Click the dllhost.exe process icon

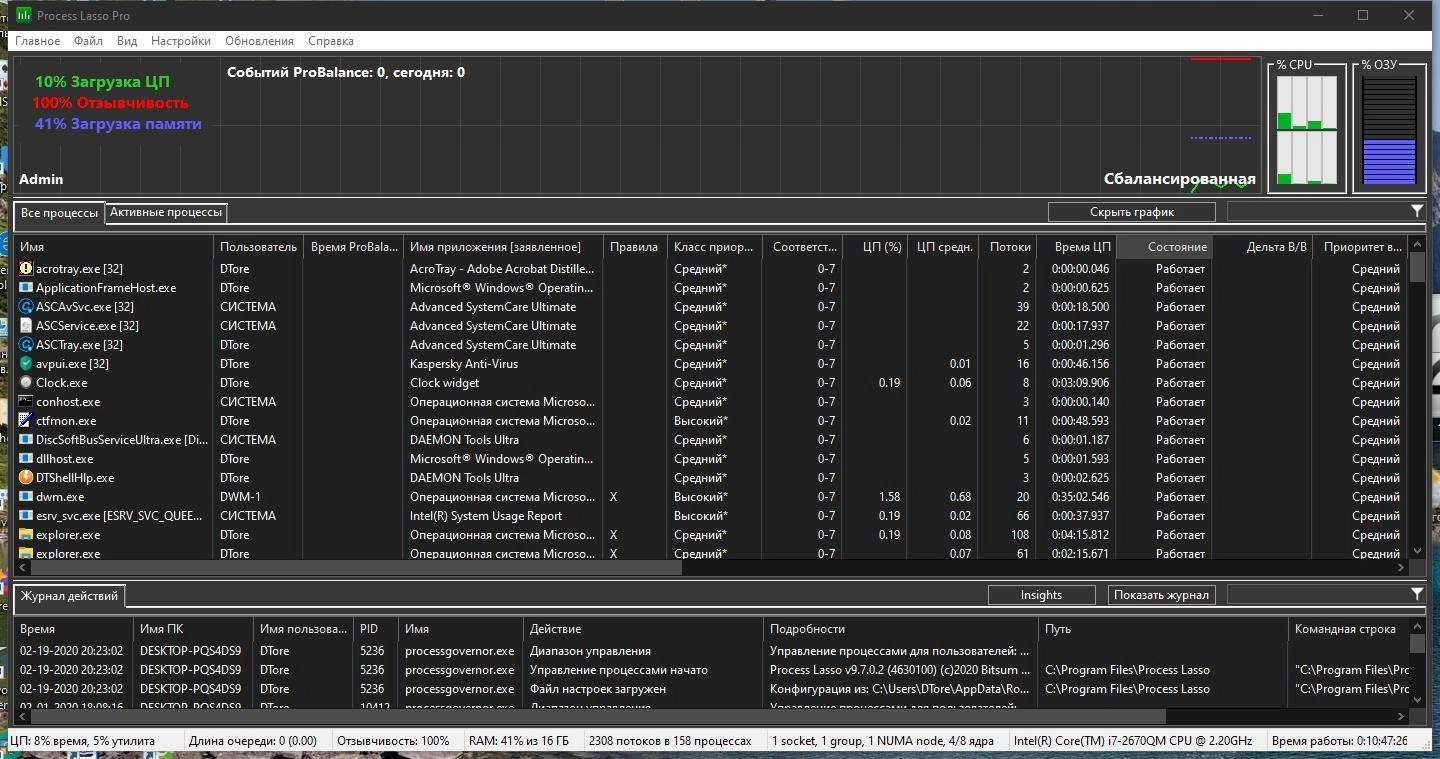[26, 459]
